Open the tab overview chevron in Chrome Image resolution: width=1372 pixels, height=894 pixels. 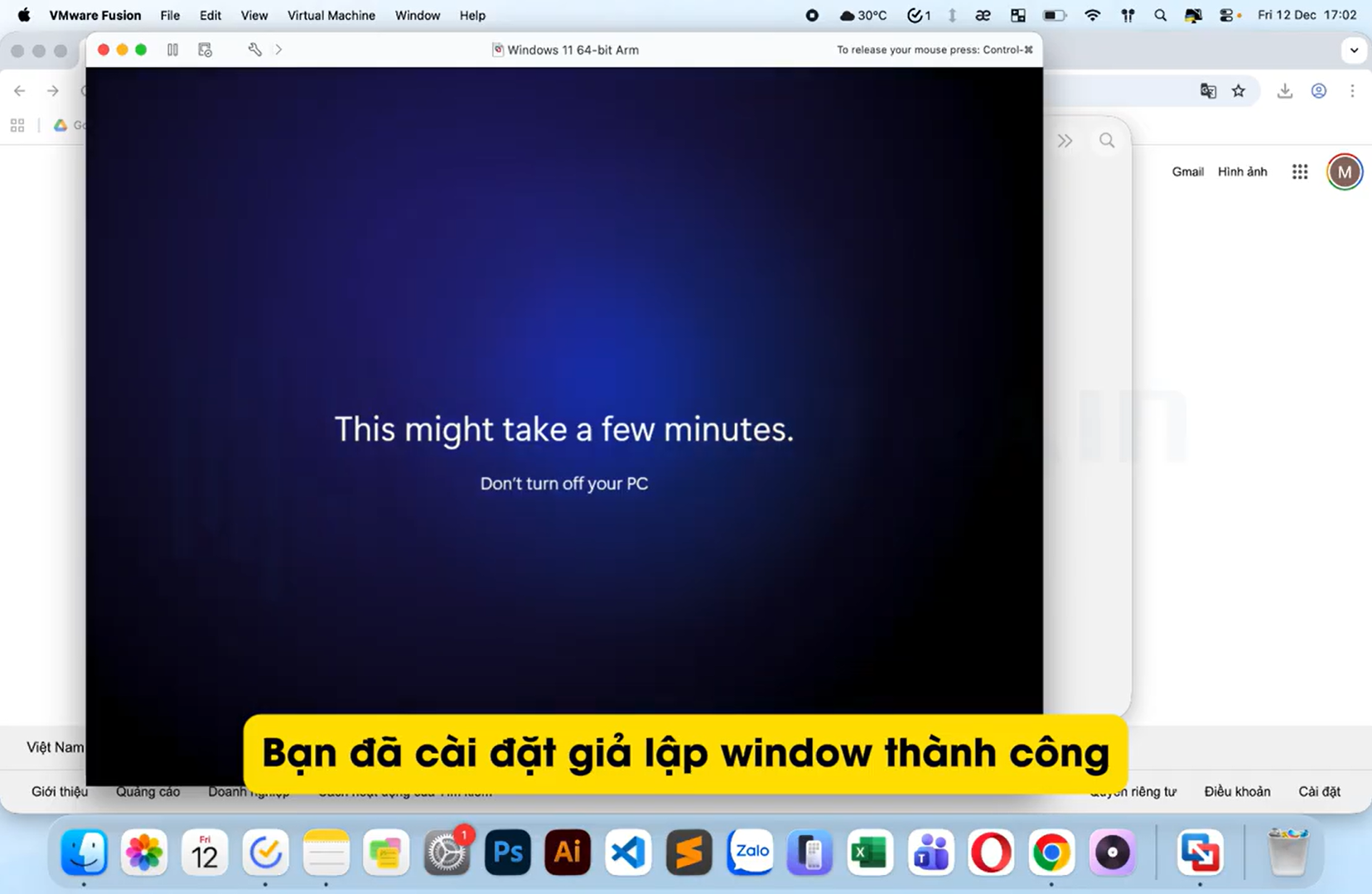click(x=1355, y=50)
